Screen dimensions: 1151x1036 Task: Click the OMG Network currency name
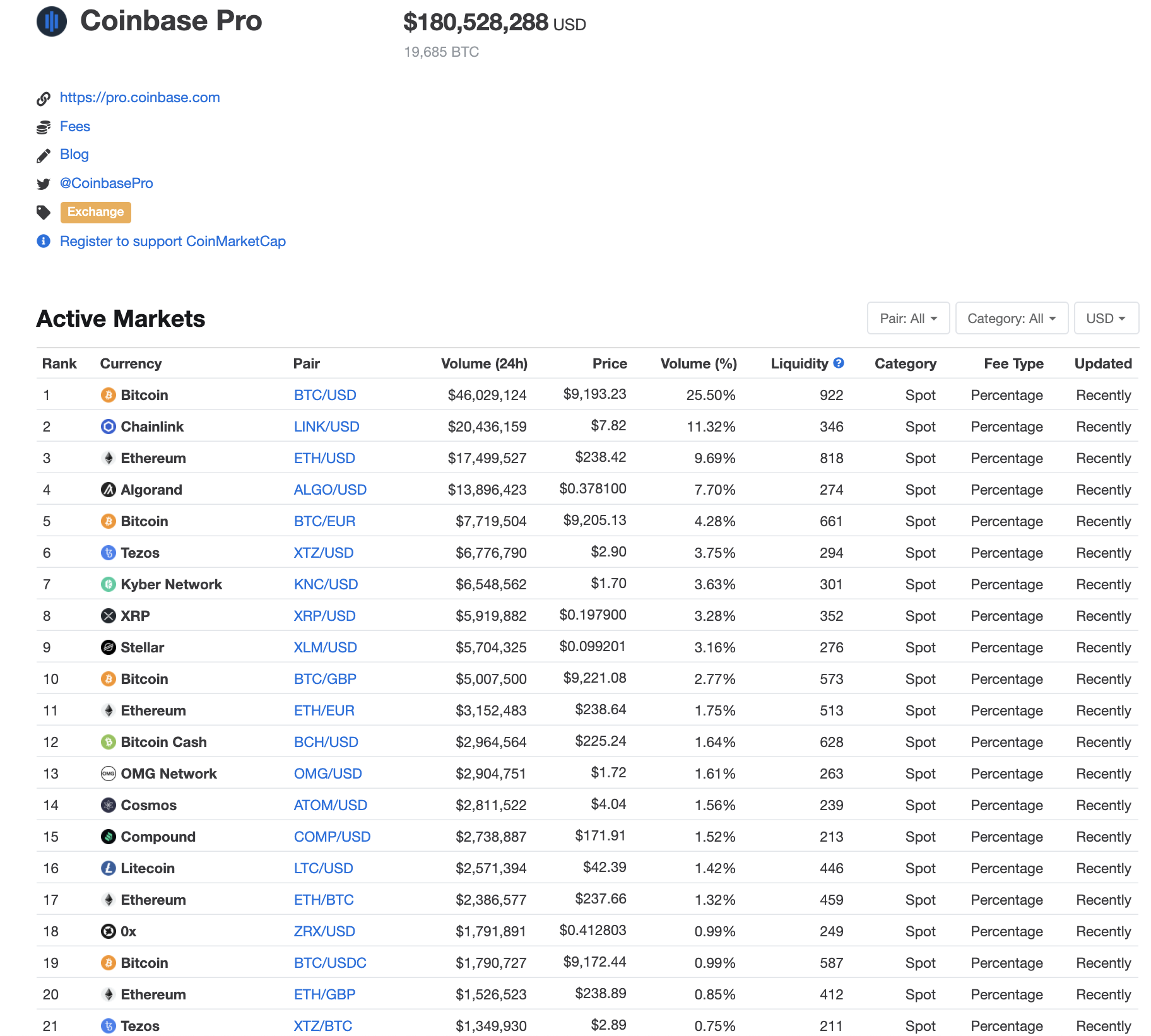coord(169,774)
